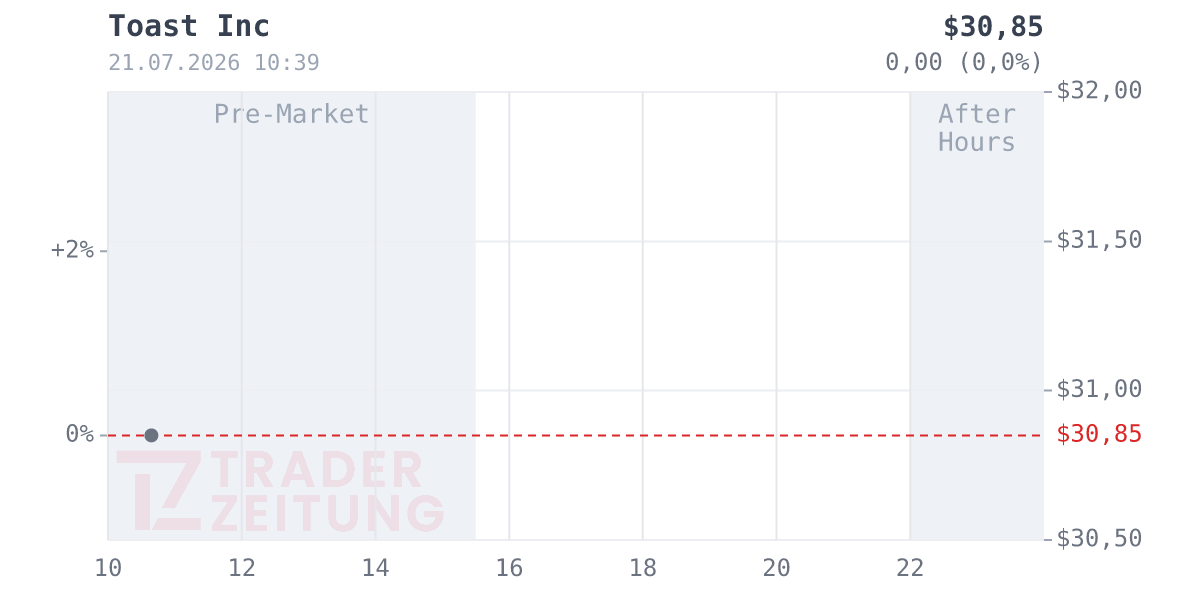
Task: Click the $31,50 price axis label
Action: (x=1099, y=240)
